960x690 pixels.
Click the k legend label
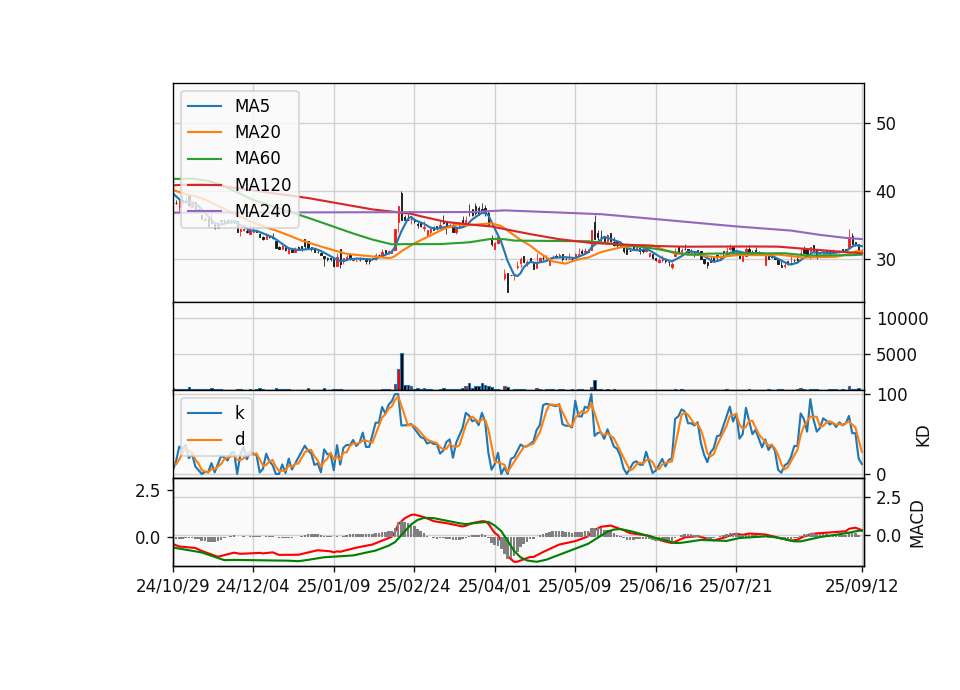(x=239, y=413)
